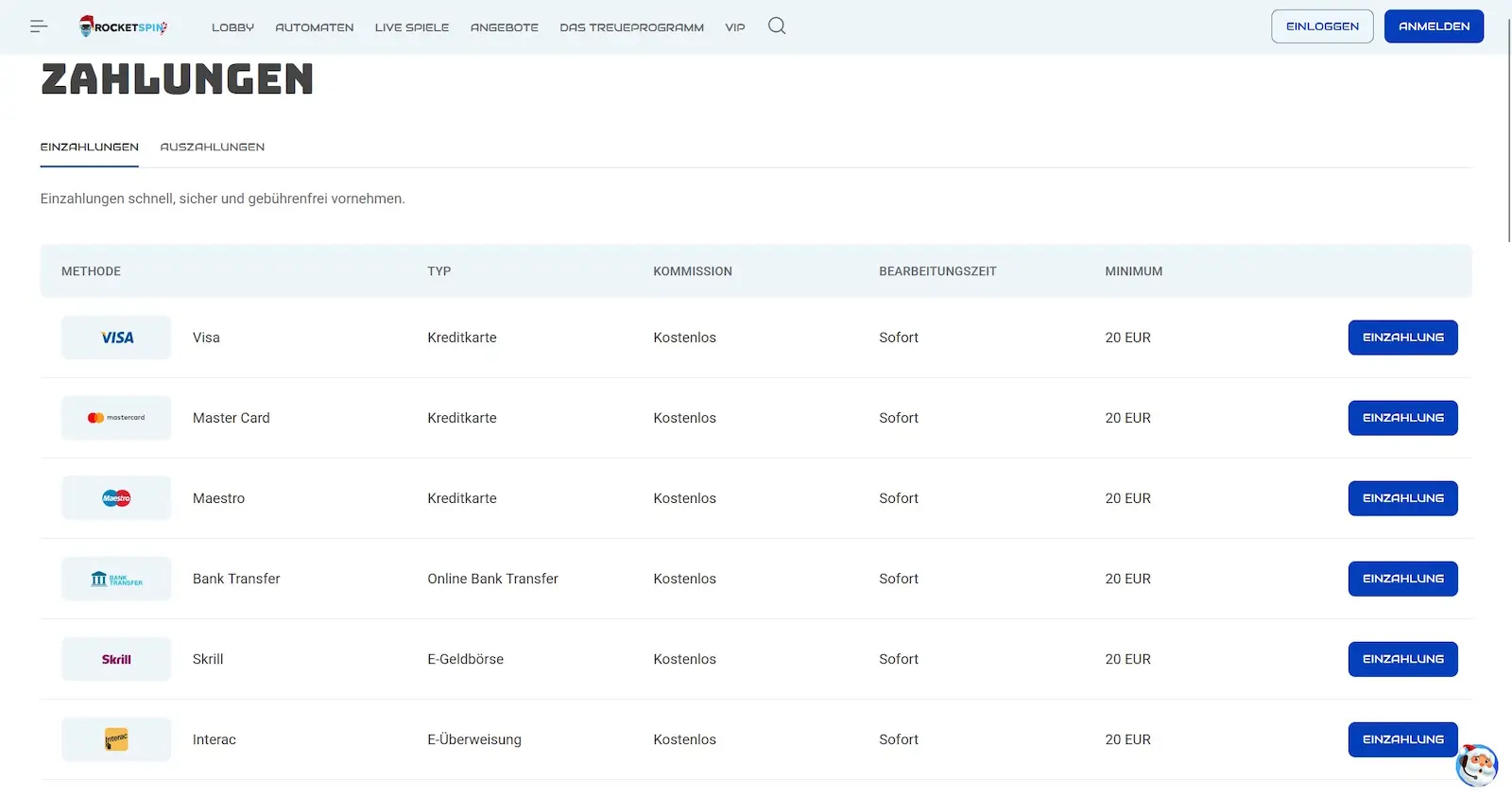Click the Maestro logo tile

(x=116, y=498)
